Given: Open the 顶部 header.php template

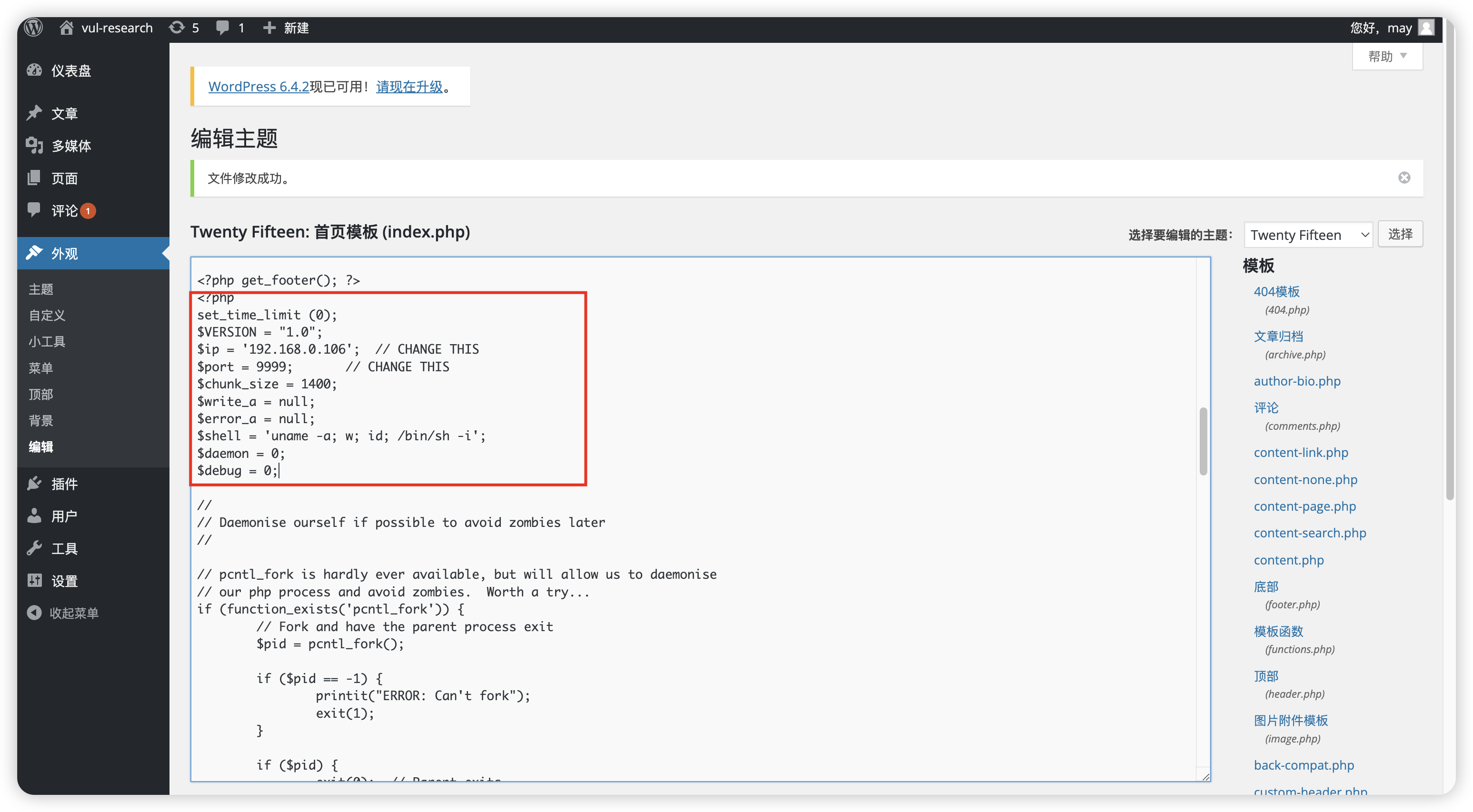Looking at the screenshot, I should tap(1266, 676).
